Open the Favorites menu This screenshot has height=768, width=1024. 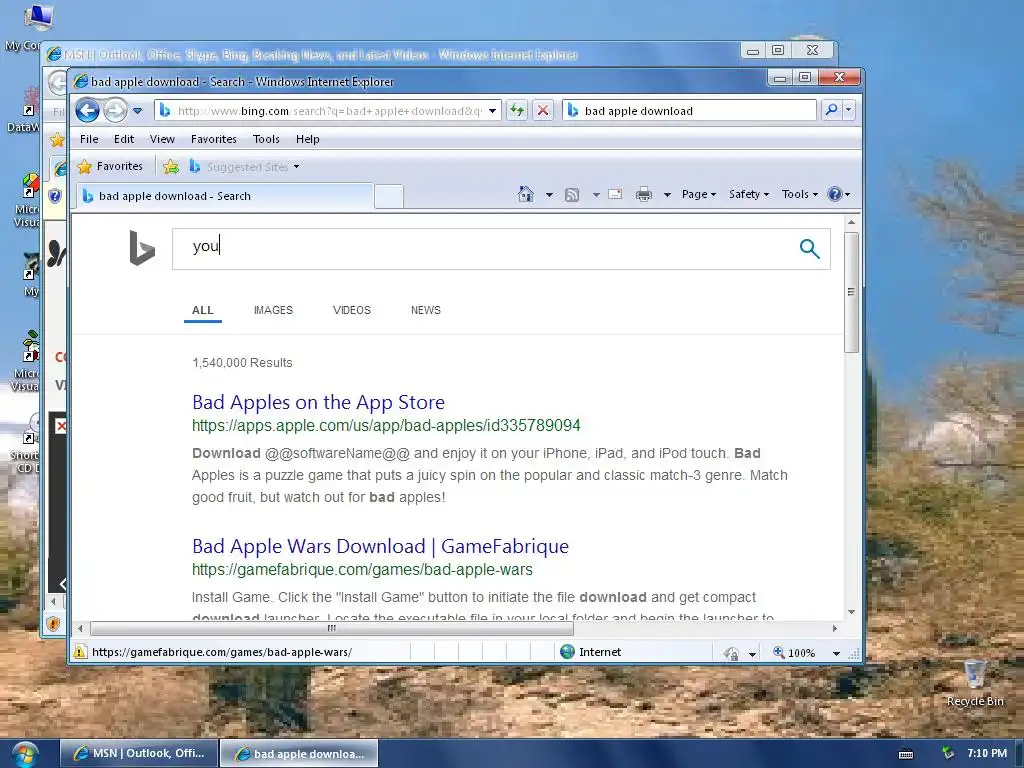[x=214, y=139]
